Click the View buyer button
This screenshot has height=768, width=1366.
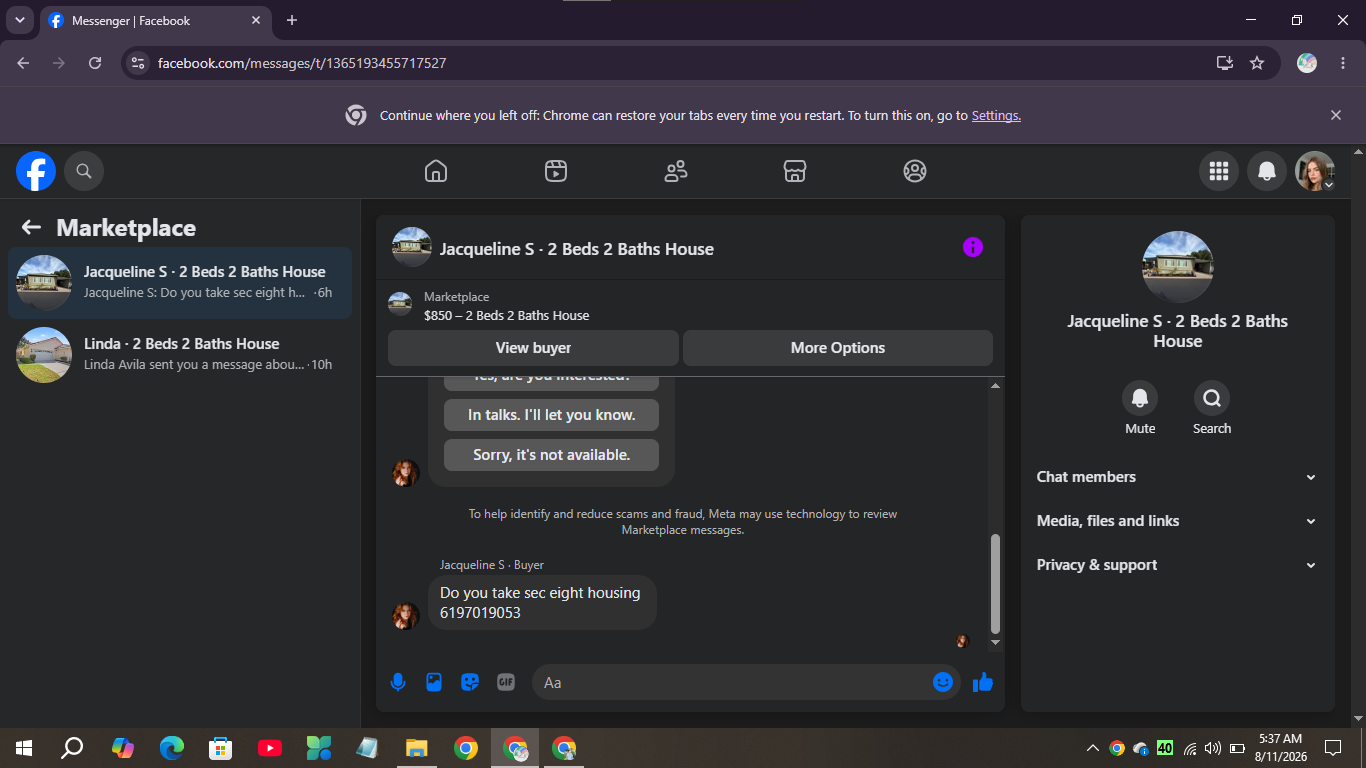[533, 348]
